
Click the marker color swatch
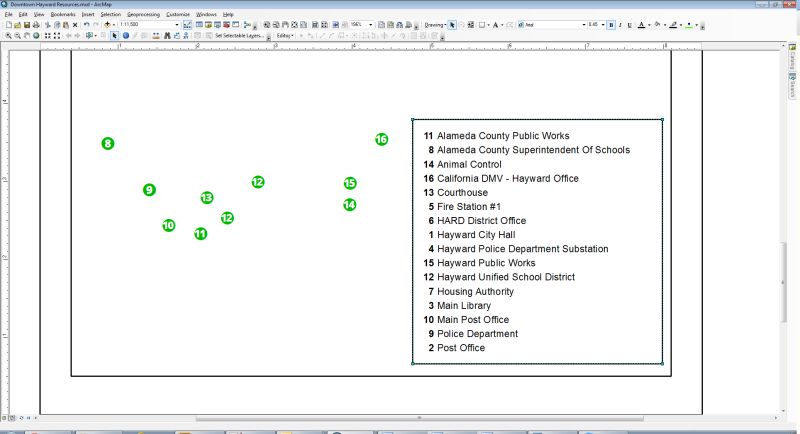pos(689,24)
